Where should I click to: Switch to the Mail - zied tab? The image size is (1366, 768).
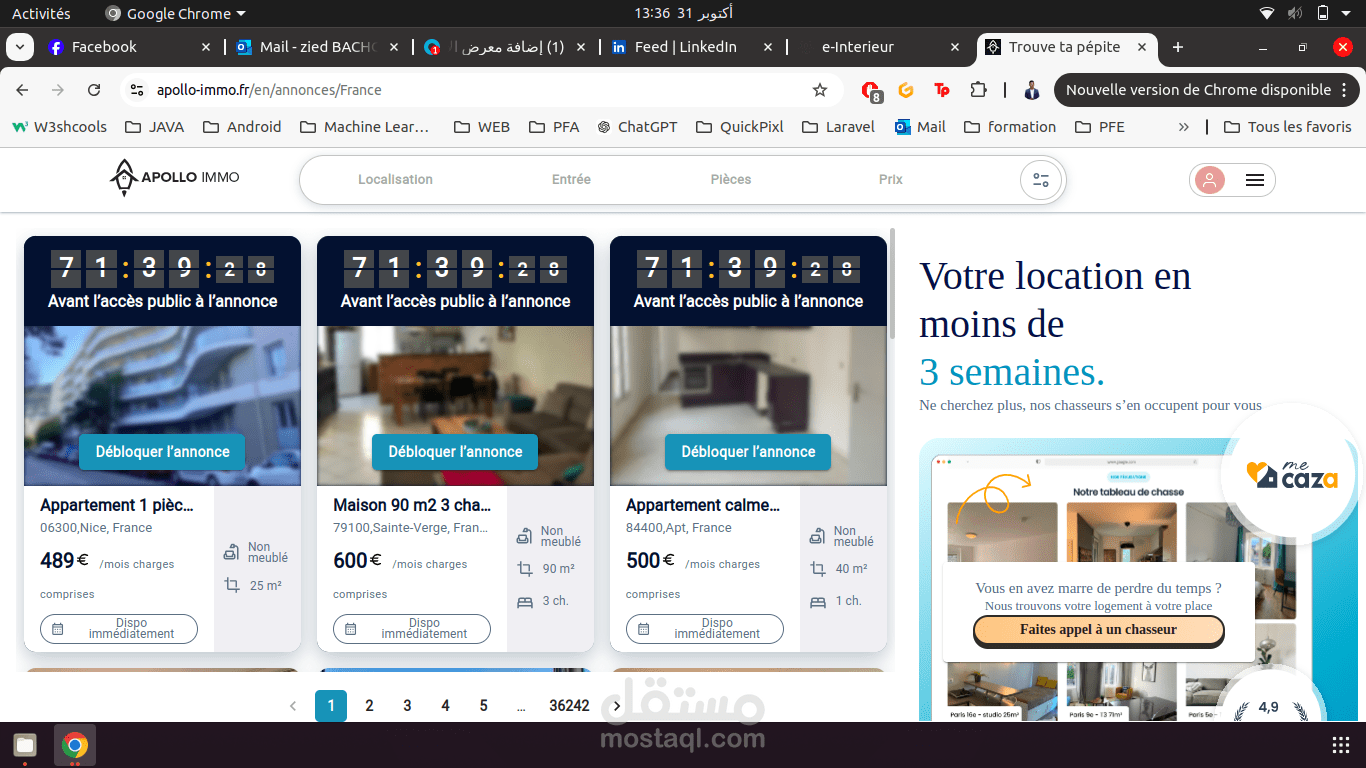coord(315,47)
